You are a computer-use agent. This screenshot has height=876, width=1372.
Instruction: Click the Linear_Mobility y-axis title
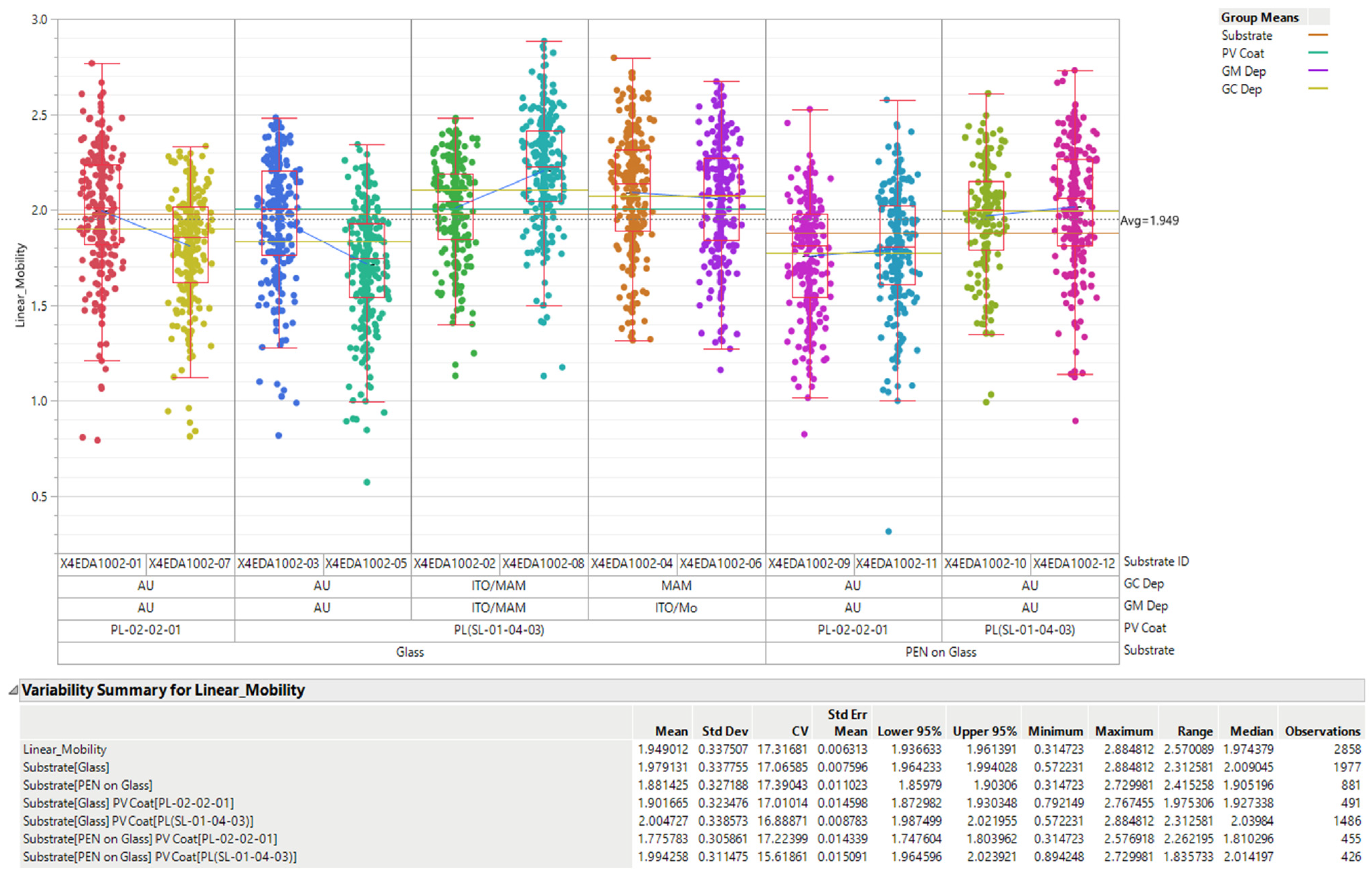pos(21,285)
